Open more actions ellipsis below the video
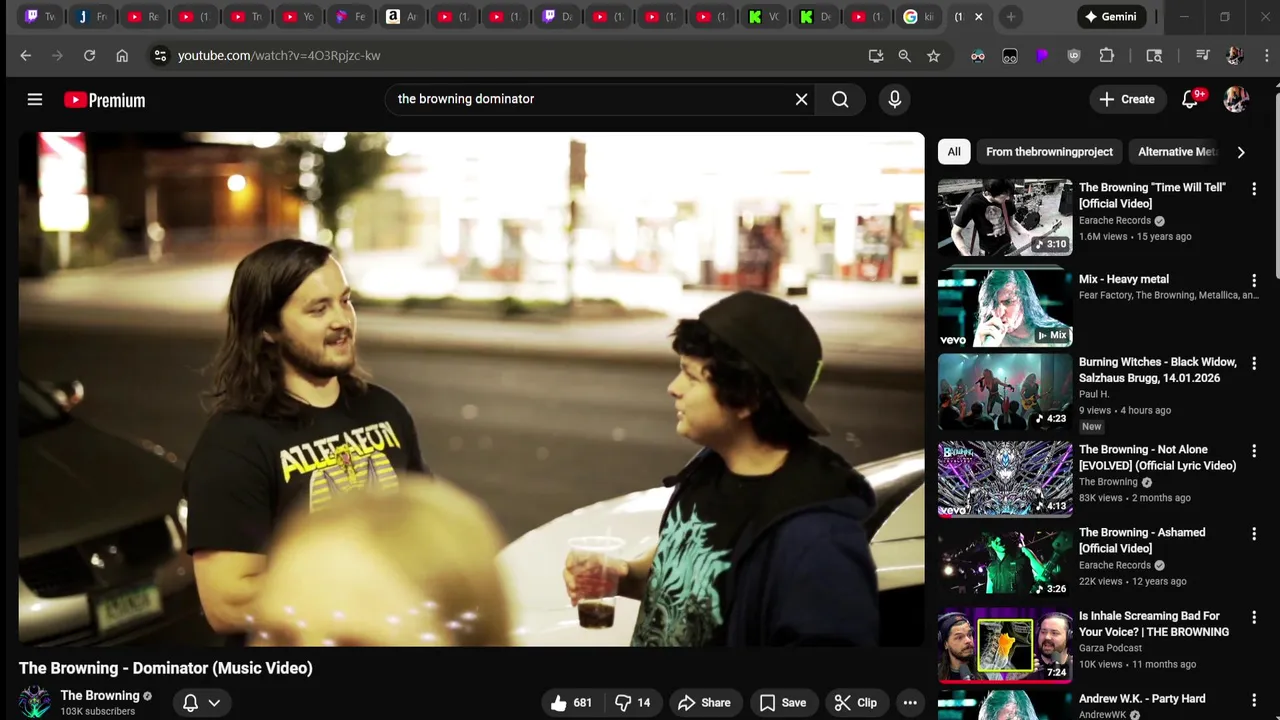Viewport: 1280px width, 720px height. click(x=910, y=703)
